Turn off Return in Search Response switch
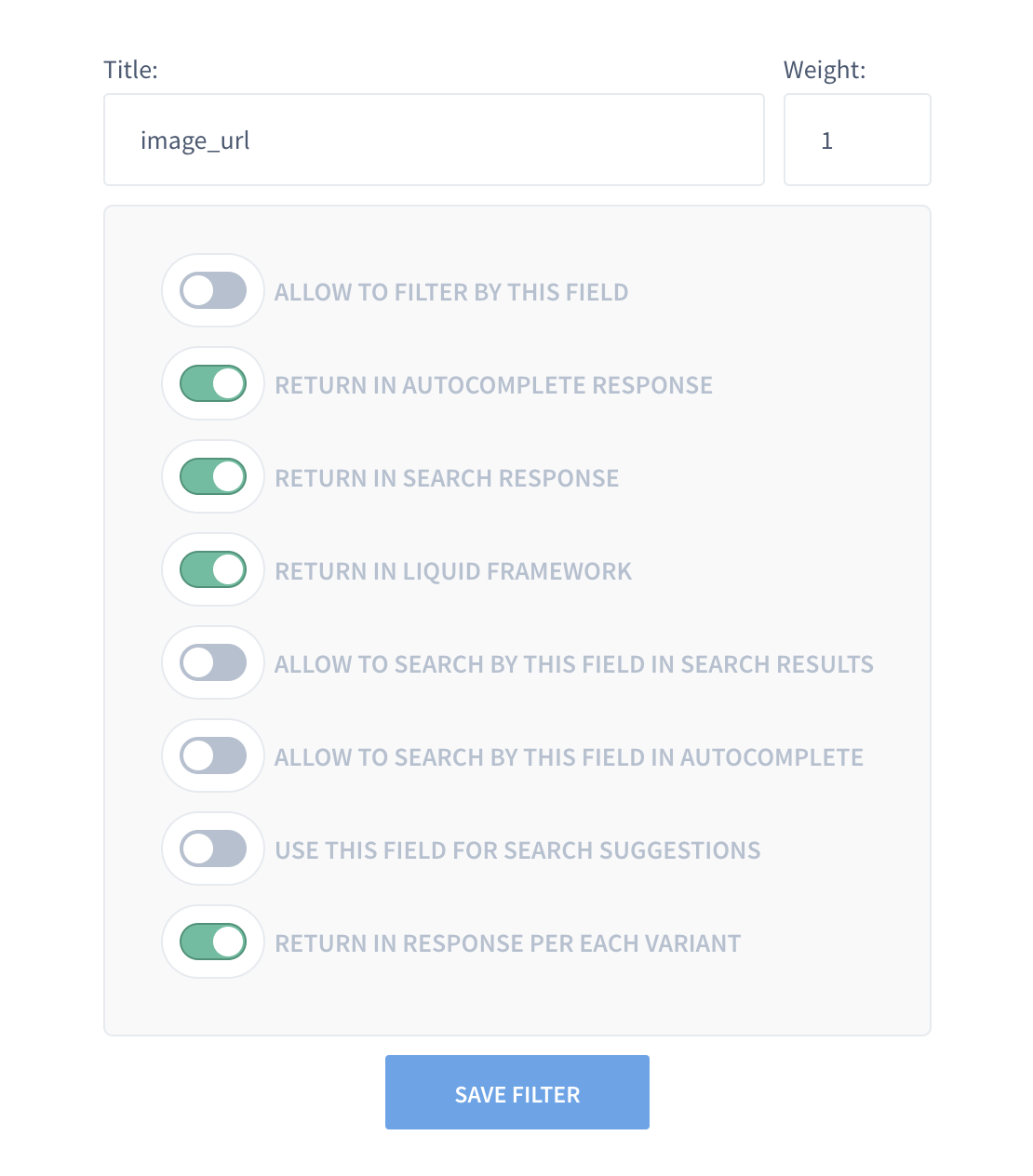Viewport: 1033px width, 1176px height. pos(213,476)
